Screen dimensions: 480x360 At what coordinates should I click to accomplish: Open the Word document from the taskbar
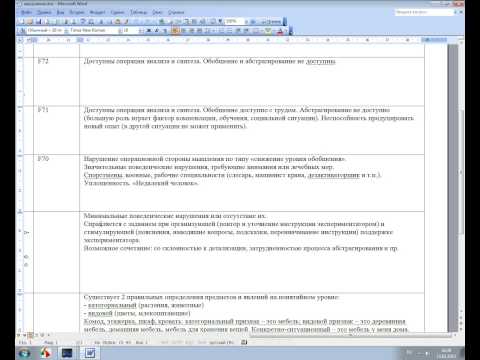pyautogui.click(x=90, y=353)
